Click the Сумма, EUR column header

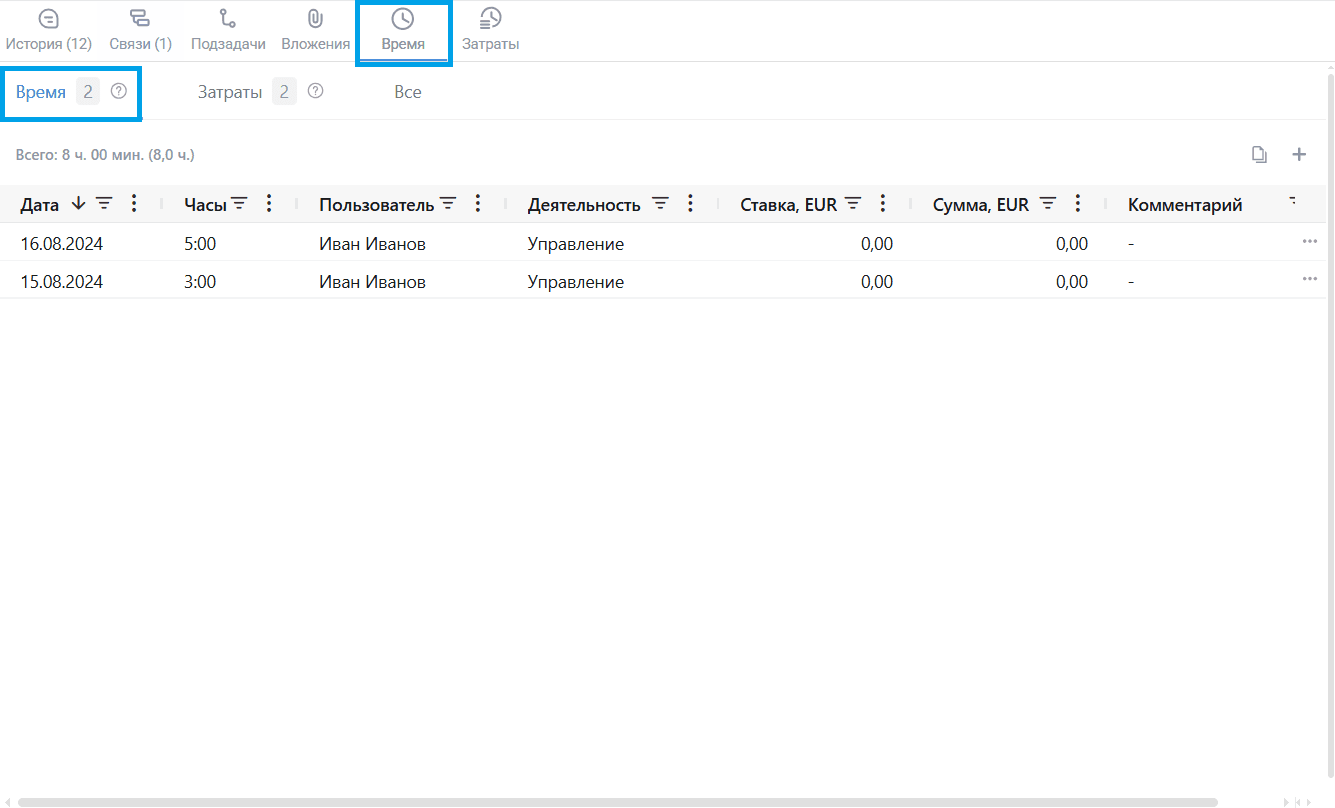pos(981,205)
